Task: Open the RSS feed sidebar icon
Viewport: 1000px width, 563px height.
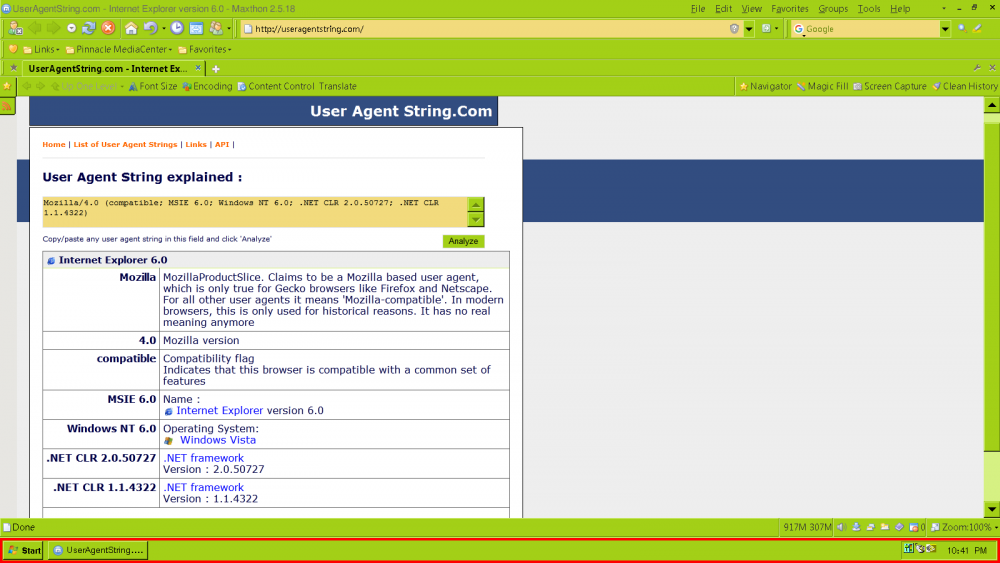Action: [x=7, y=106]
